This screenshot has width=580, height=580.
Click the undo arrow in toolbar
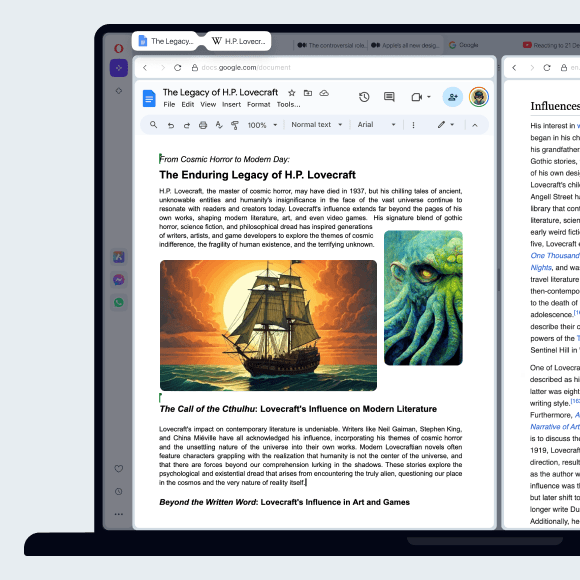pyautogui.click(x=171, y=125)
